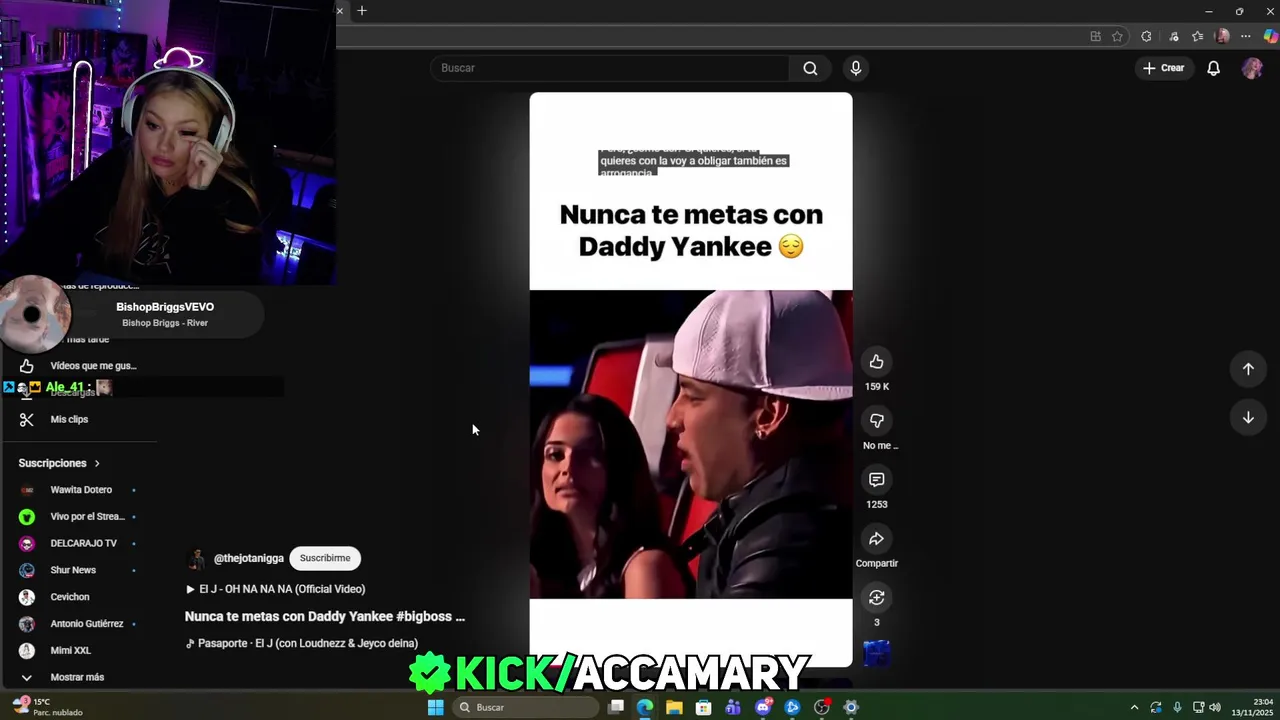Screen dimensions: 1280x720
Task: Open the volume speaker tray icon
Action: (x=1215, y=707)
